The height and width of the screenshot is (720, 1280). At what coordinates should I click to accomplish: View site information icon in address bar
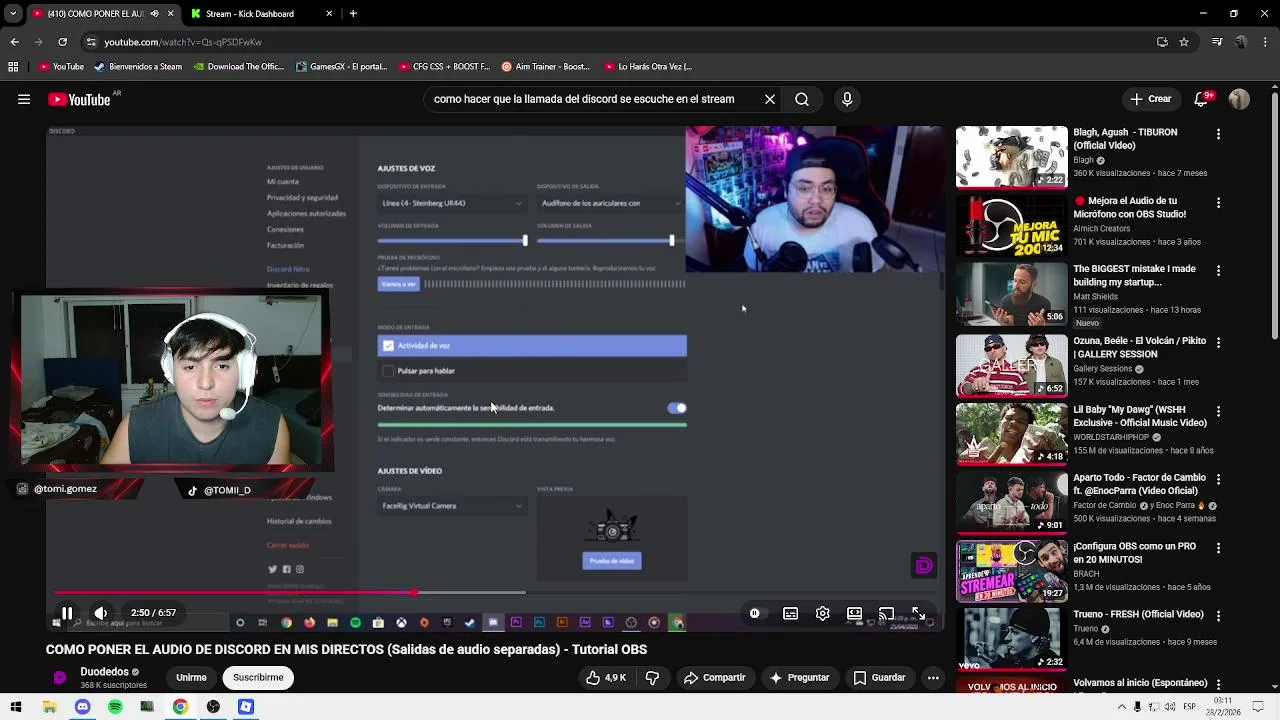91,42
